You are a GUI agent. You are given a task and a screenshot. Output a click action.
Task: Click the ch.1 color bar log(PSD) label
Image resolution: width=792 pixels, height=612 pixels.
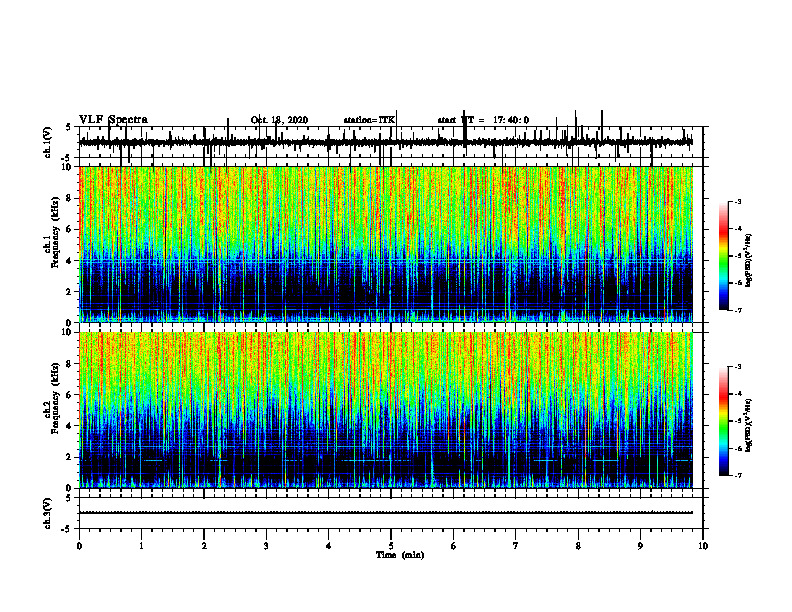(749, 260)
